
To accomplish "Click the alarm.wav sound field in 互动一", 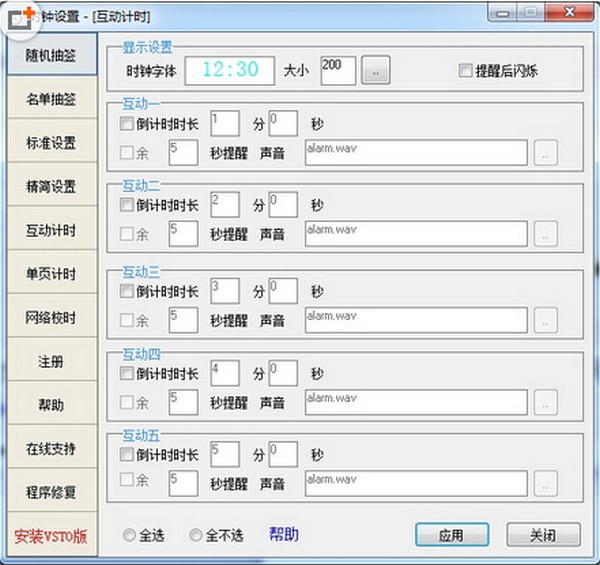I will (416, 153).
